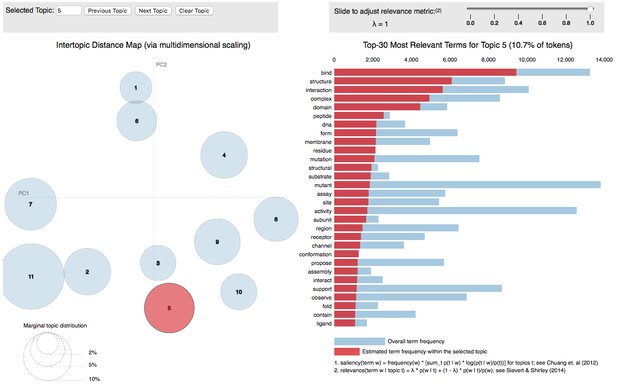The height and width of the screenshot is (388, 617).
Task: Click the red topic 5 circle
Action: 169,308
